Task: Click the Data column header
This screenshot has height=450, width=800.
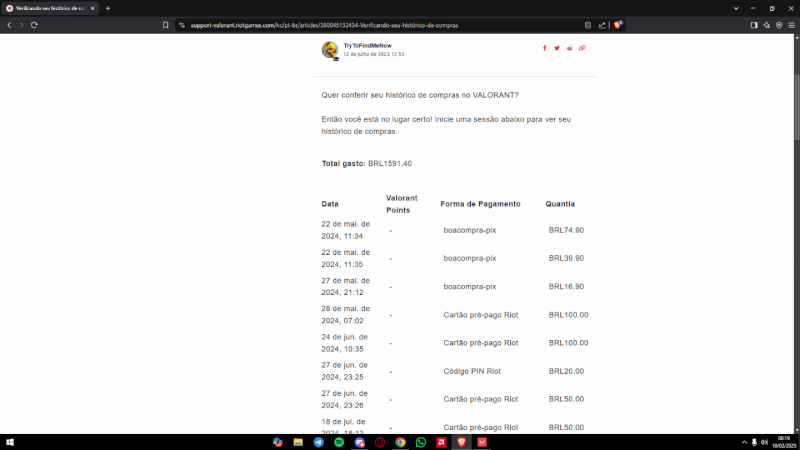Action: [x=330, y=204]
